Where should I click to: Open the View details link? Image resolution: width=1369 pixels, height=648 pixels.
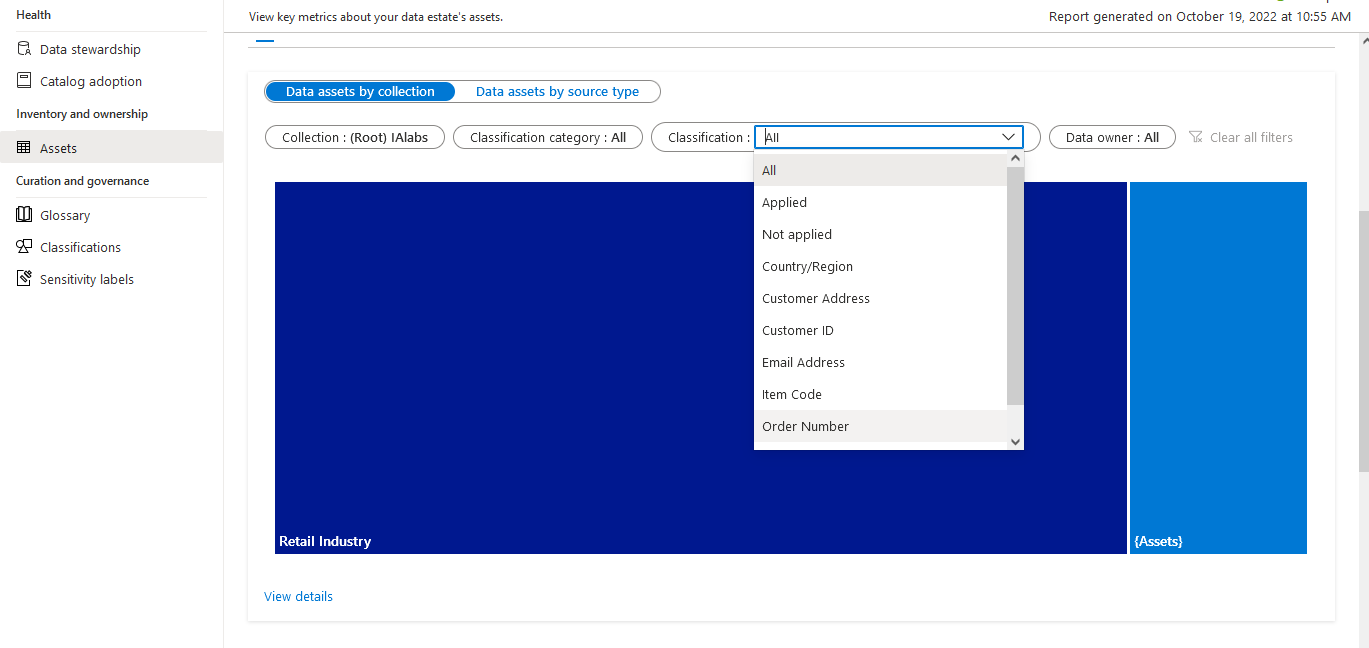point(298,596)
